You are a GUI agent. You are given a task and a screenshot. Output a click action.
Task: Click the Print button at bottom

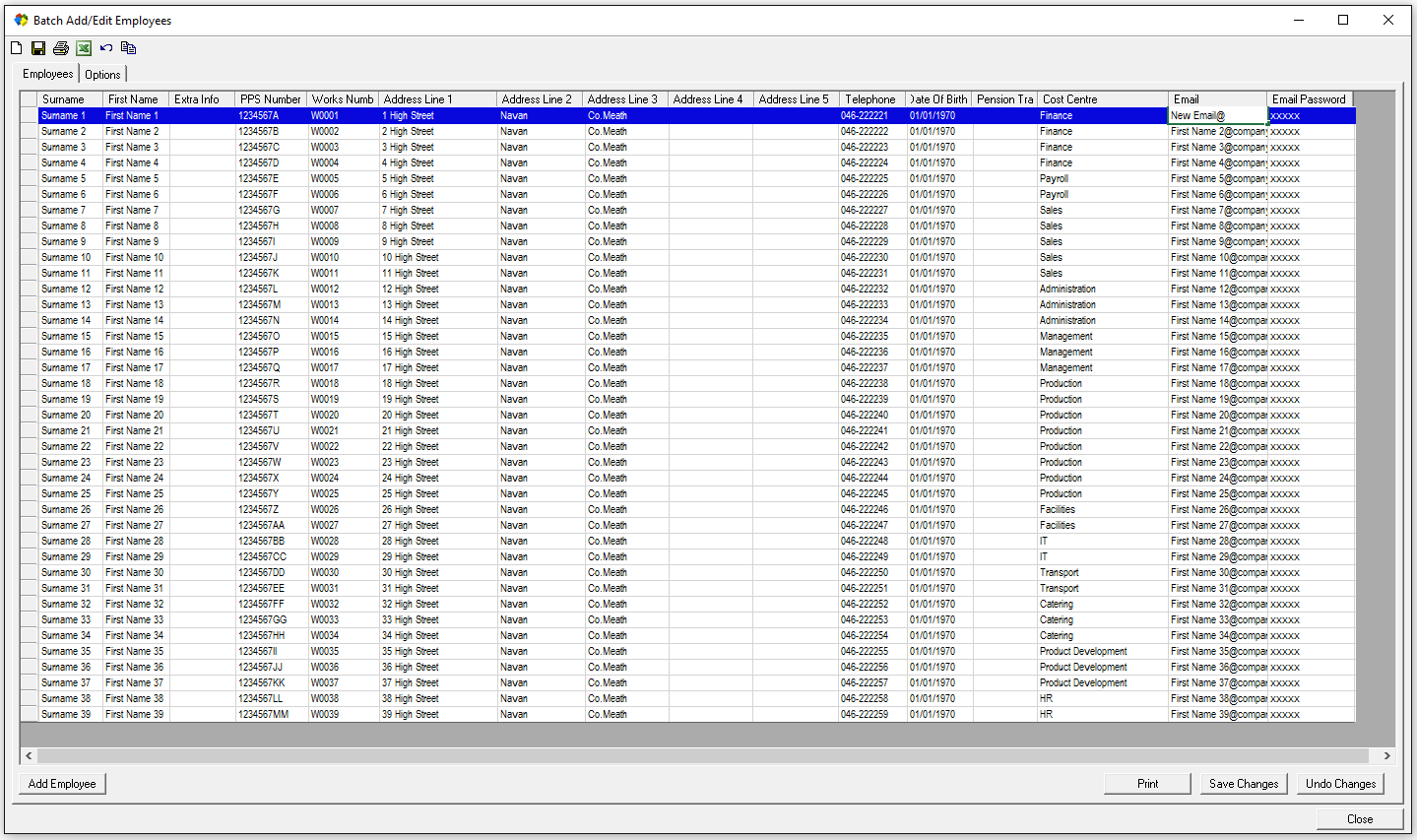1147,784
